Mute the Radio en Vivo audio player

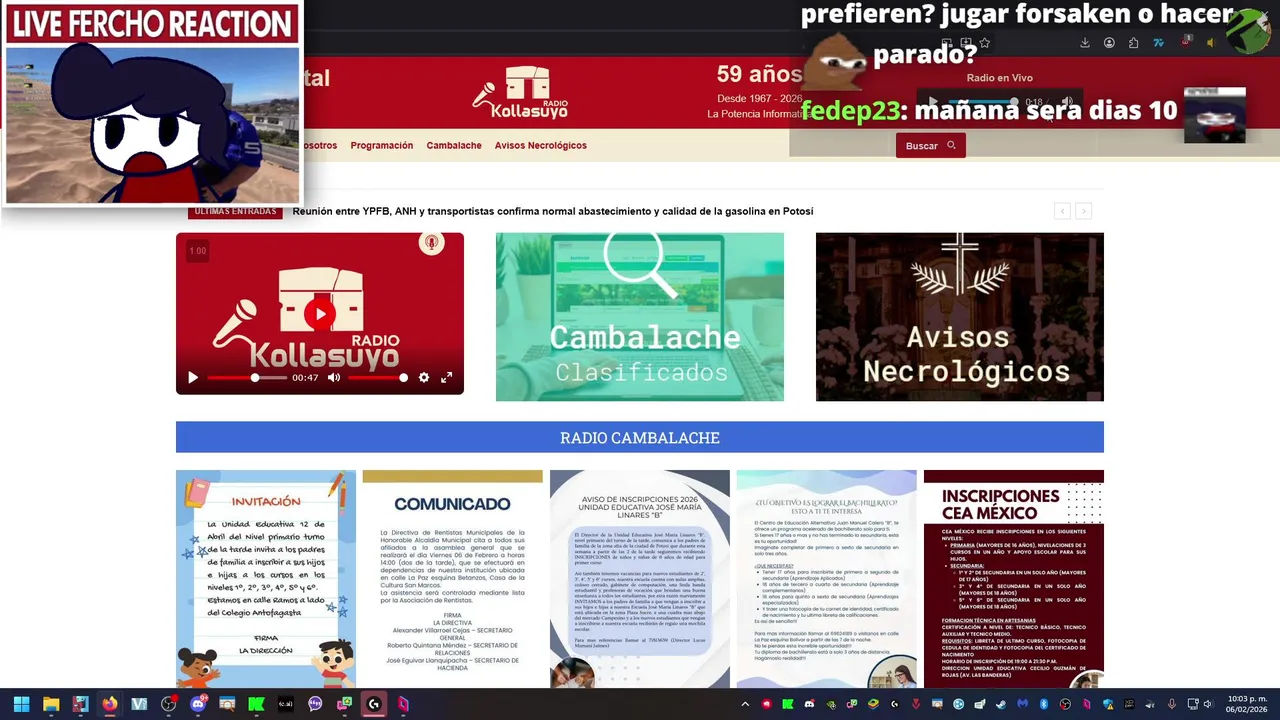[x=1067, y=102]
